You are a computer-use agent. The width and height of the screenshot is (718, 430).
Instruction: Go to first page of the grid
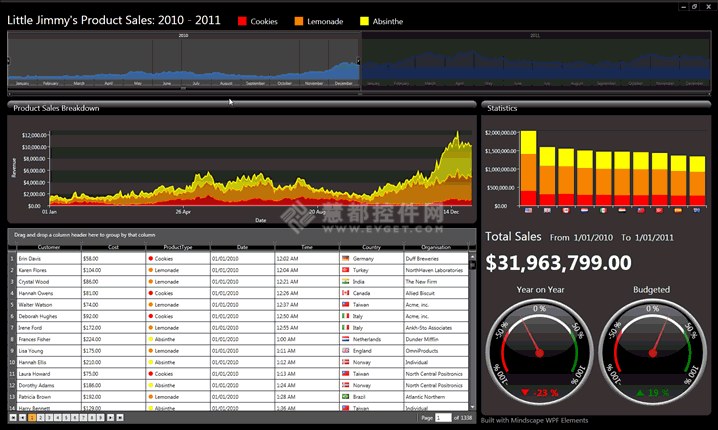tap(13, 418)
